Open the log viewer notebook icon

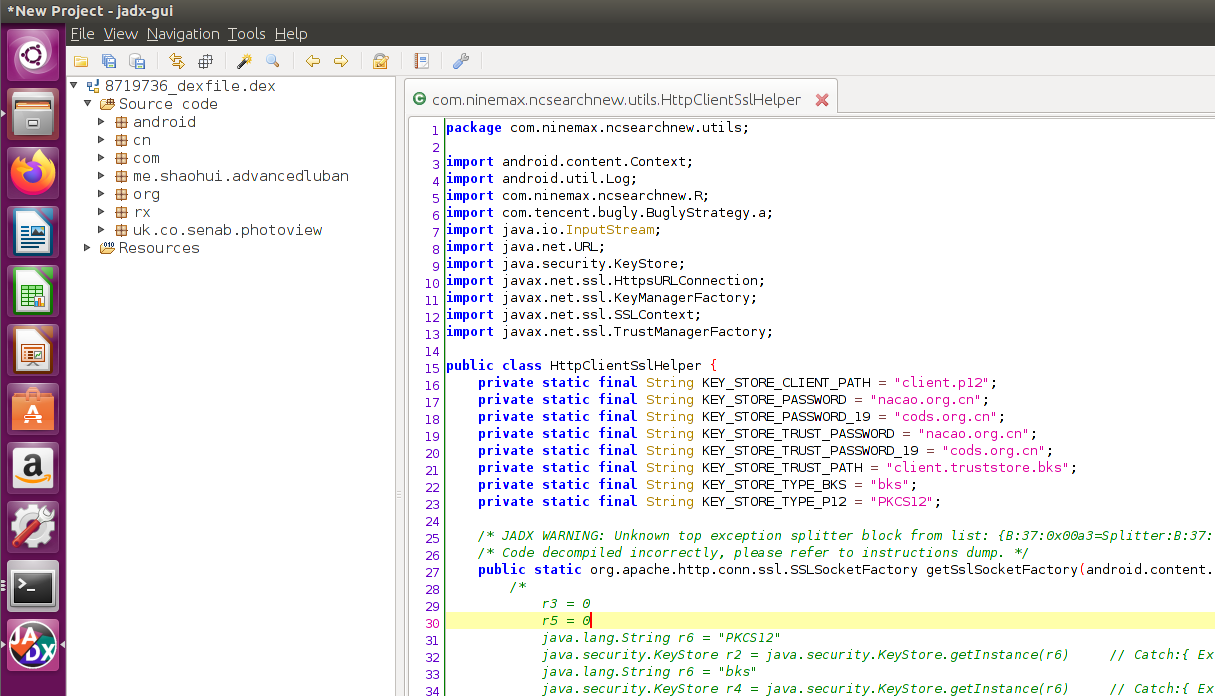click(421, 61)
